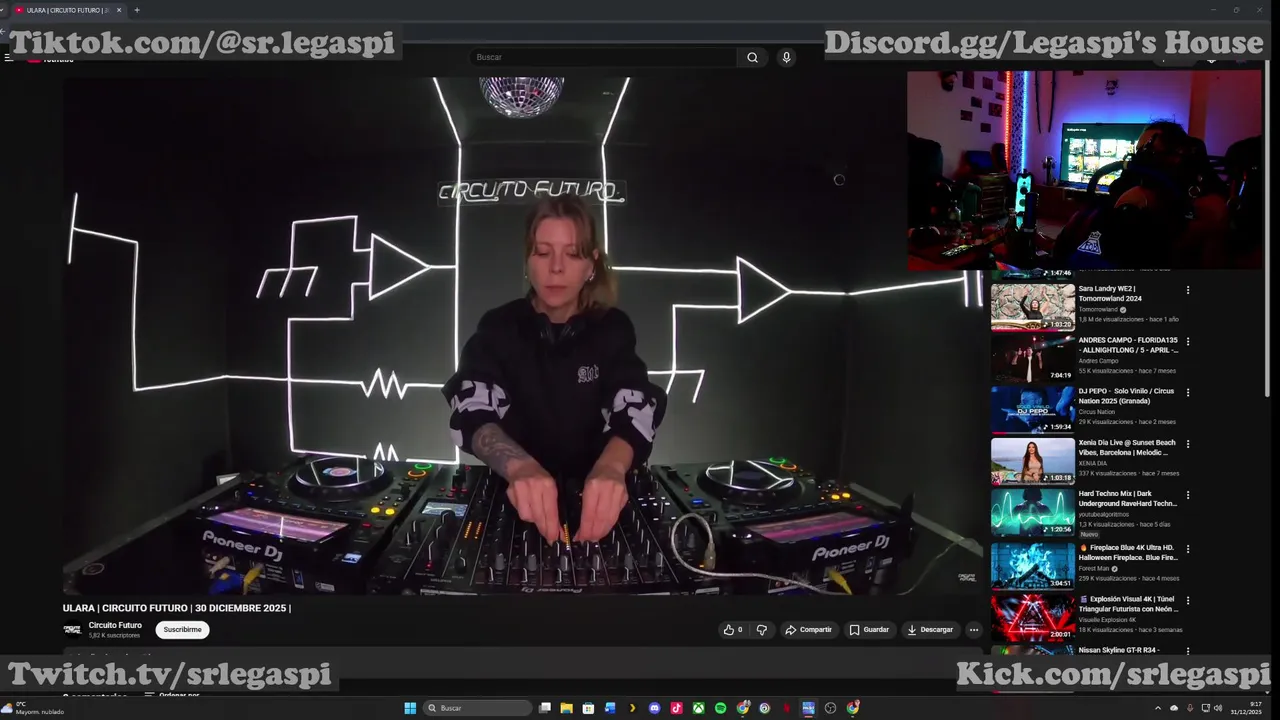Open options menu for Hard Techno Mix video

[x=1188, y=494]
